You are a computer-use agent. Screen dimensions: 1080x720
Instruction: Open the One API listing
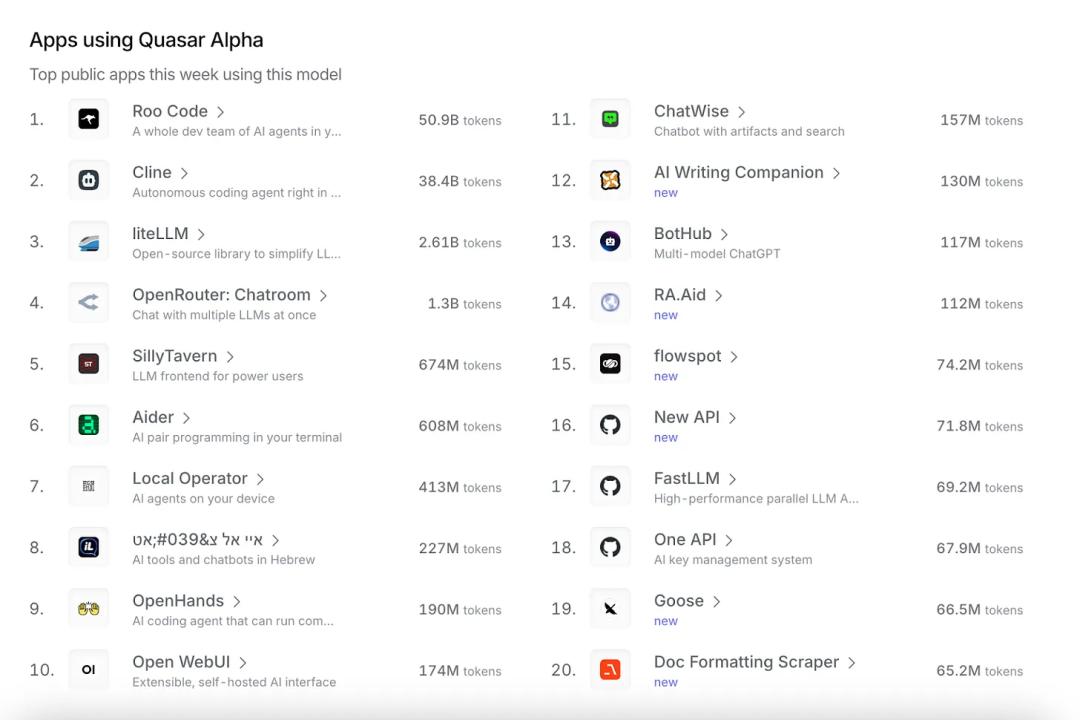point(685,540)
